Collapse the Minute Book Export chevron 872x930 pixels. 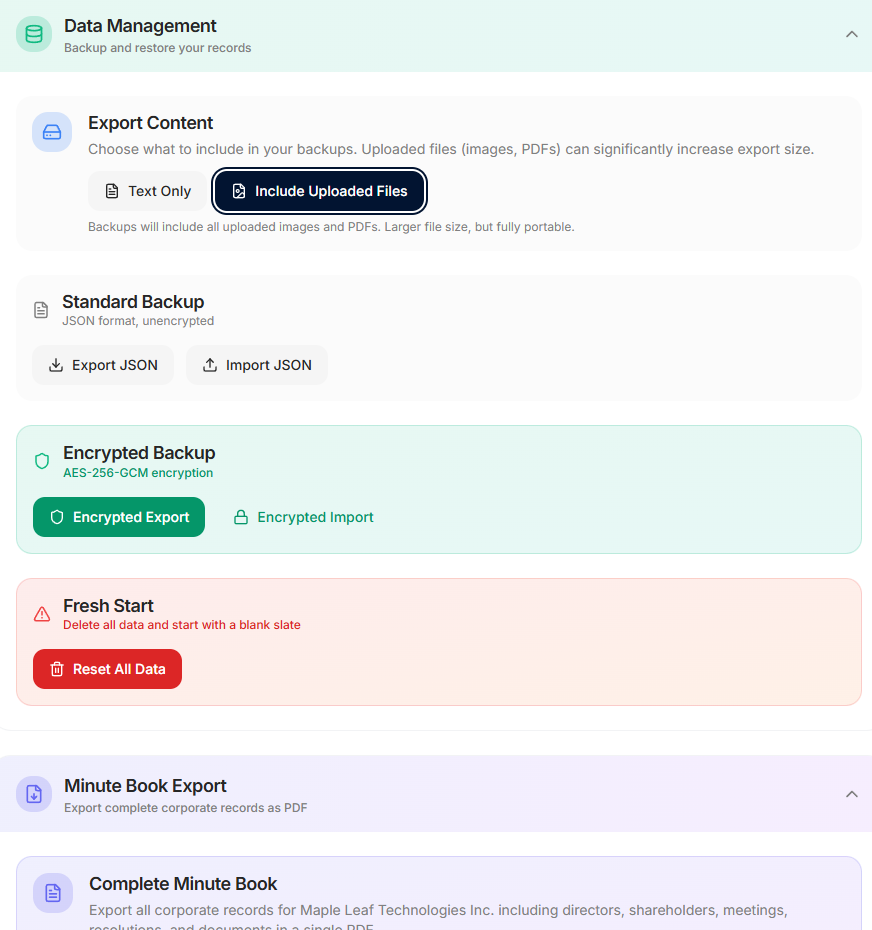852,794
